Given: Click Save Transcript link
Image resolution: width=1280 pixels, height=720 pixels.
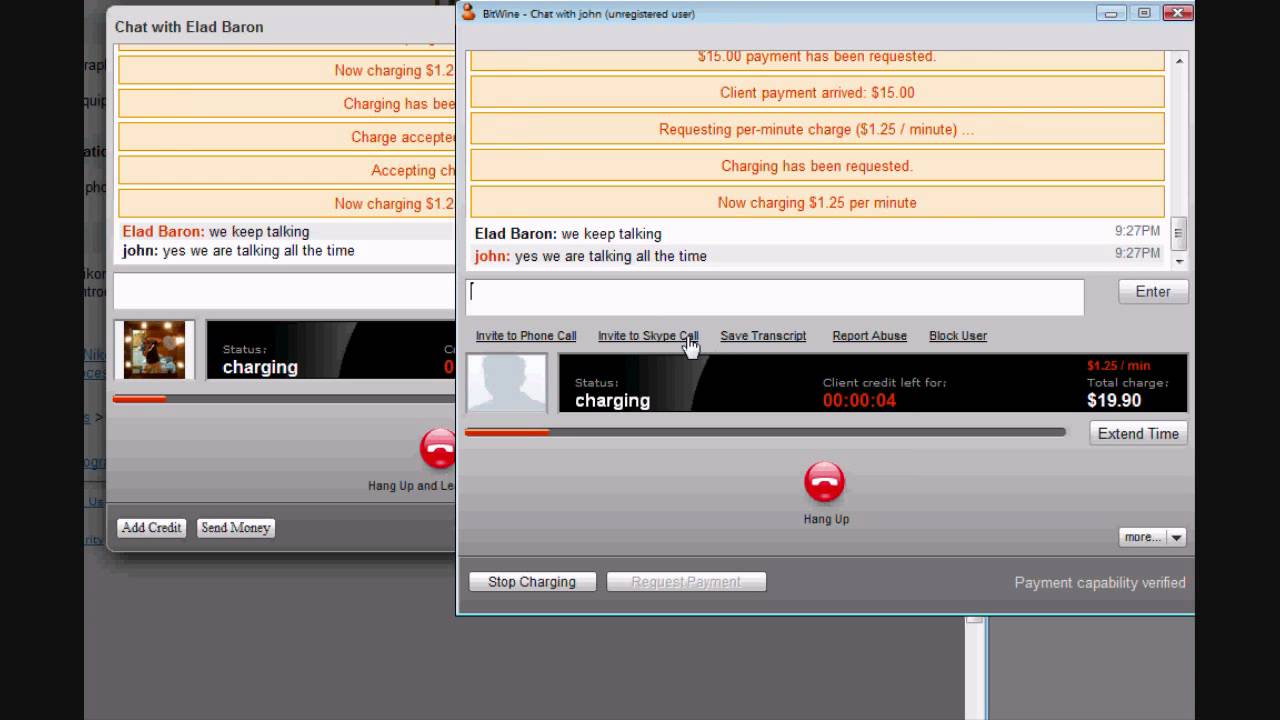Looking at the screenshot, I should point(763,336).
